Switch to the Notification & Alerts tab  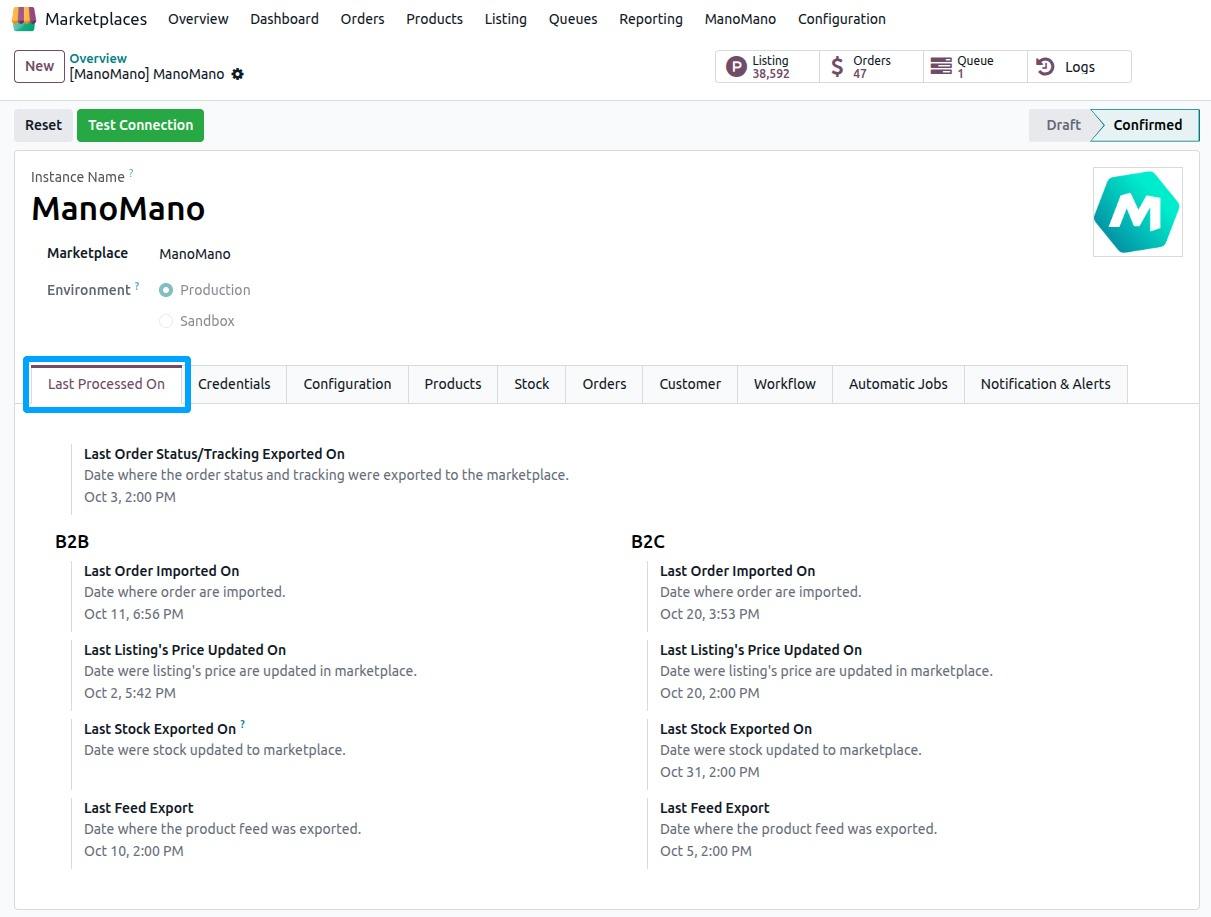pyautogui.click(x=1045, y=384)
